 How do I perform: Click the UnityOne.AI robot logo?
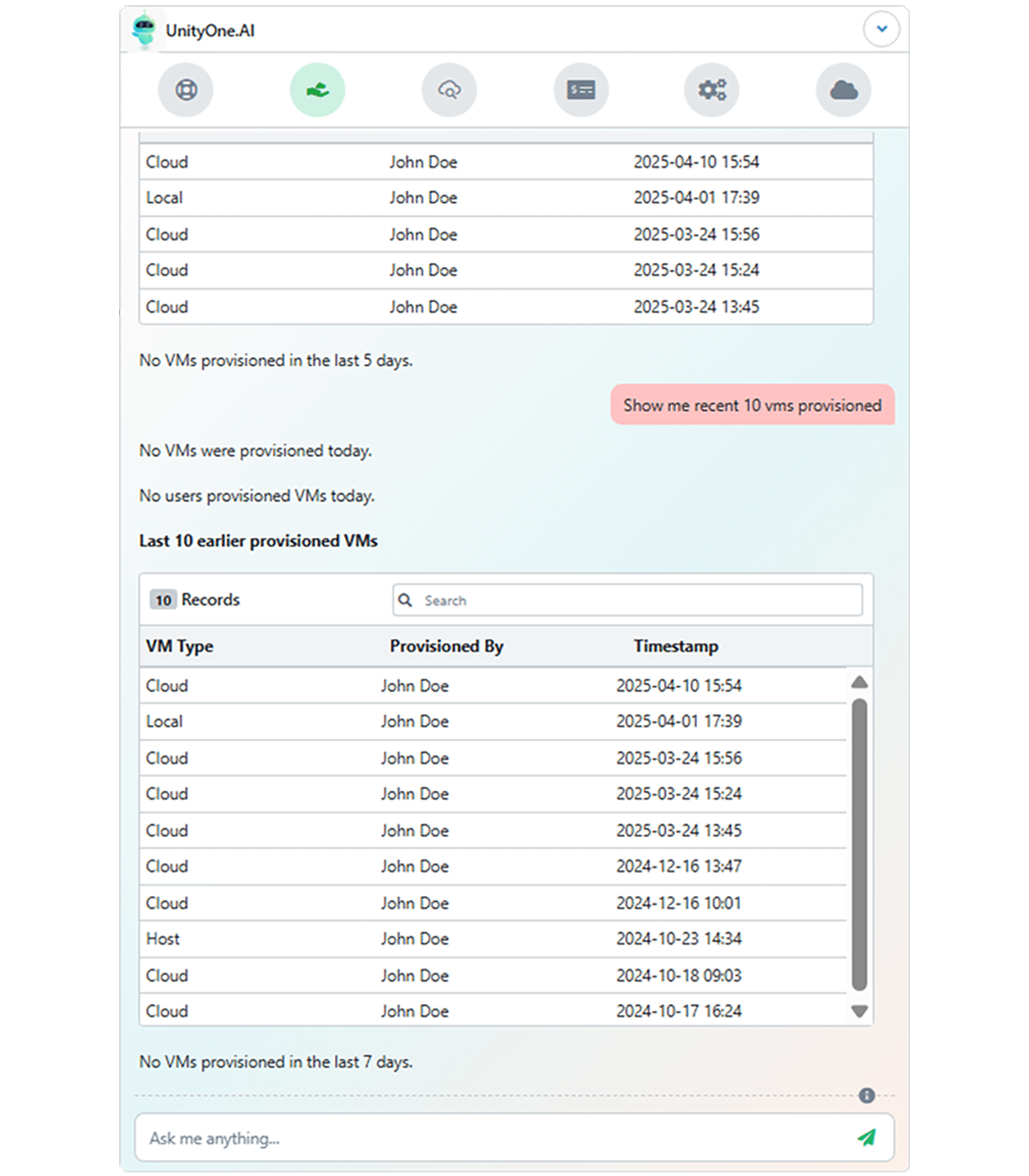[x=144, y=30]
